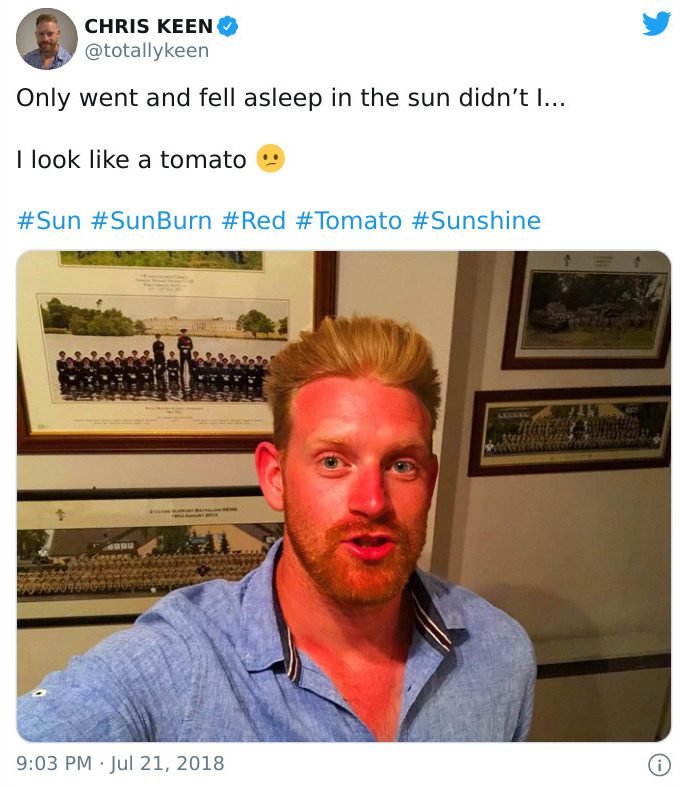The image size is (686, 787).
Task: Click the blue verified badge
Action: point(228,26)
